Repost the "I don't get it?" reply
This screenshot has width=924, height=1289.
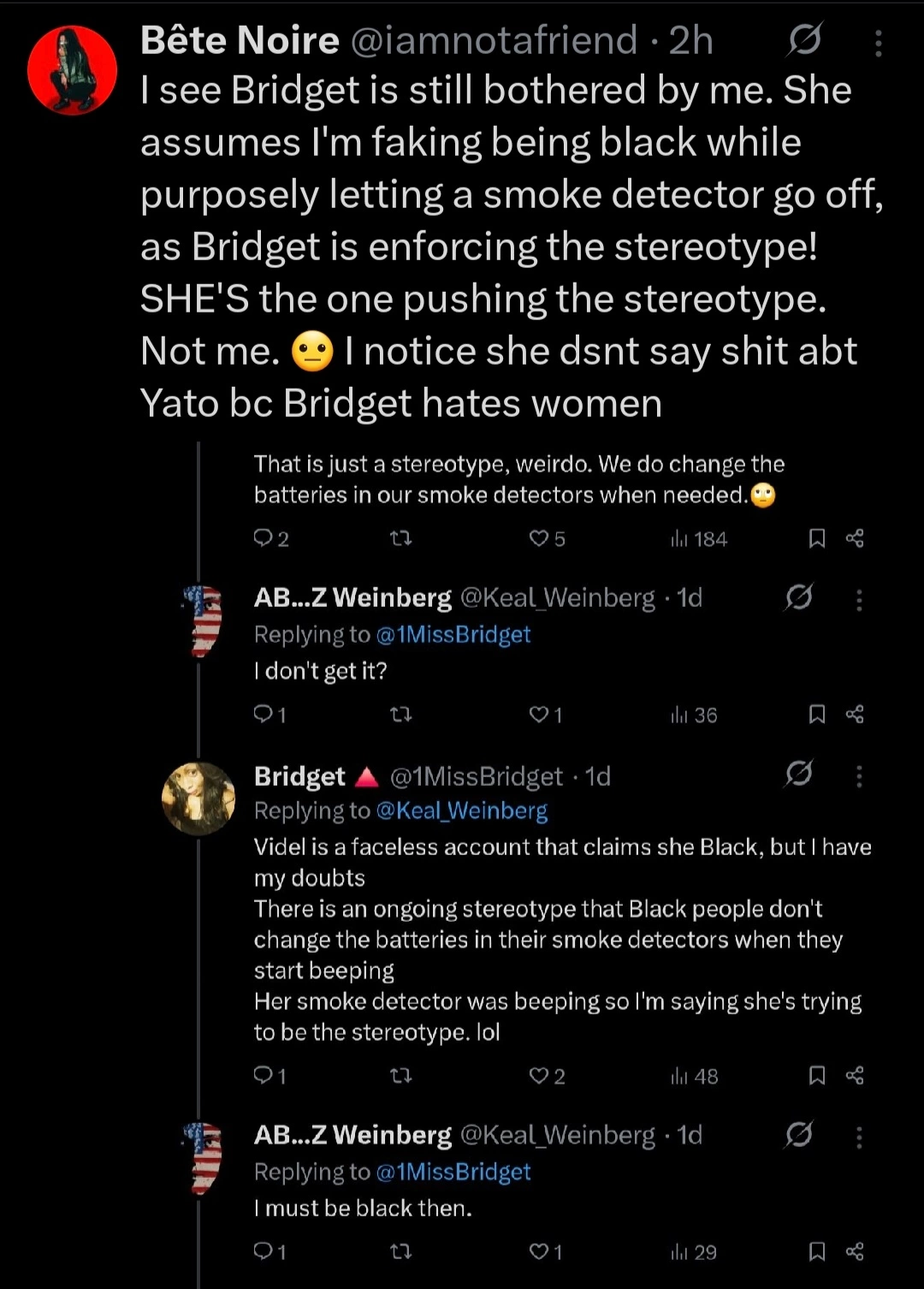(400, 714)
